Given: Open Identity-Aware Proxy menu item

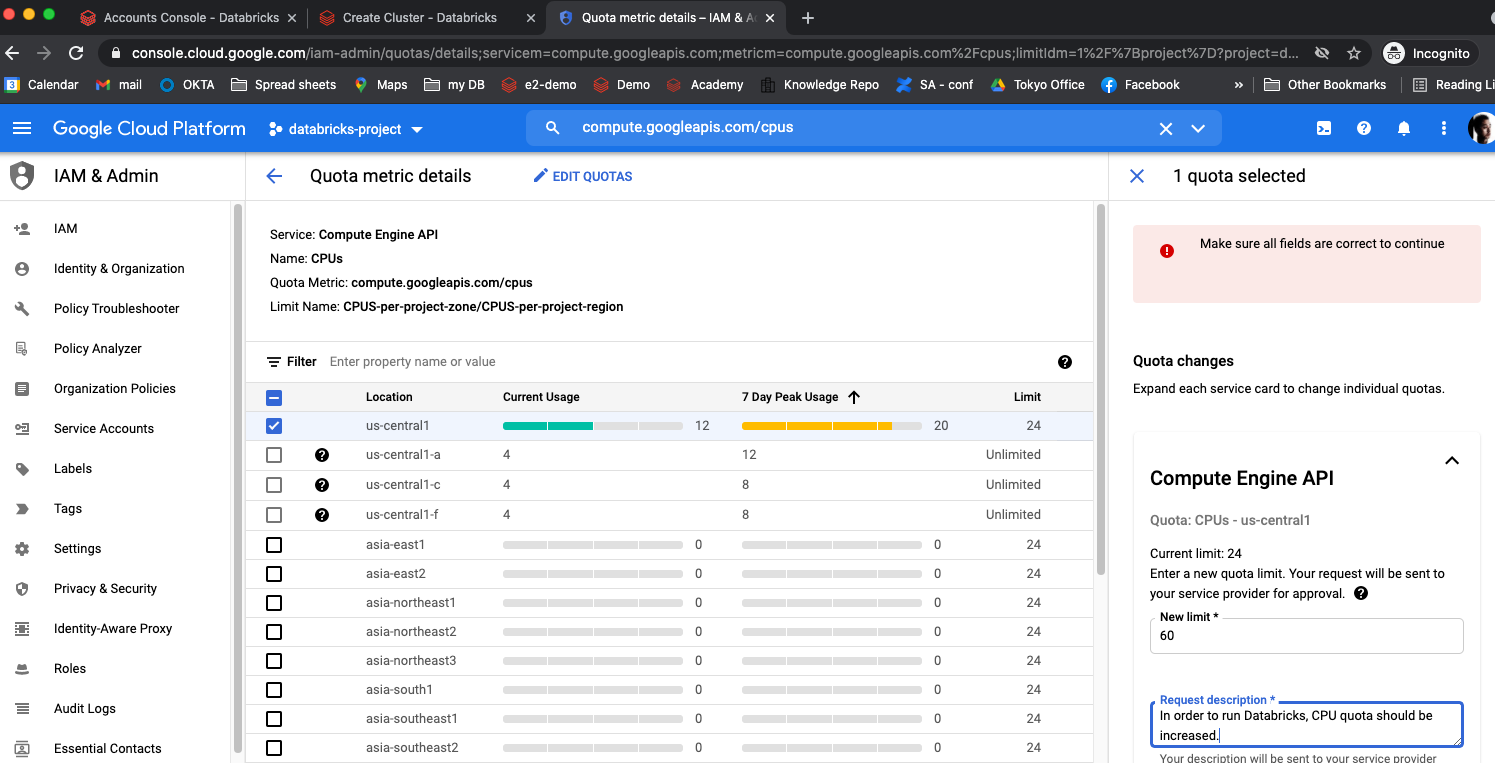Looking at the screenshot, I should 115,629.
